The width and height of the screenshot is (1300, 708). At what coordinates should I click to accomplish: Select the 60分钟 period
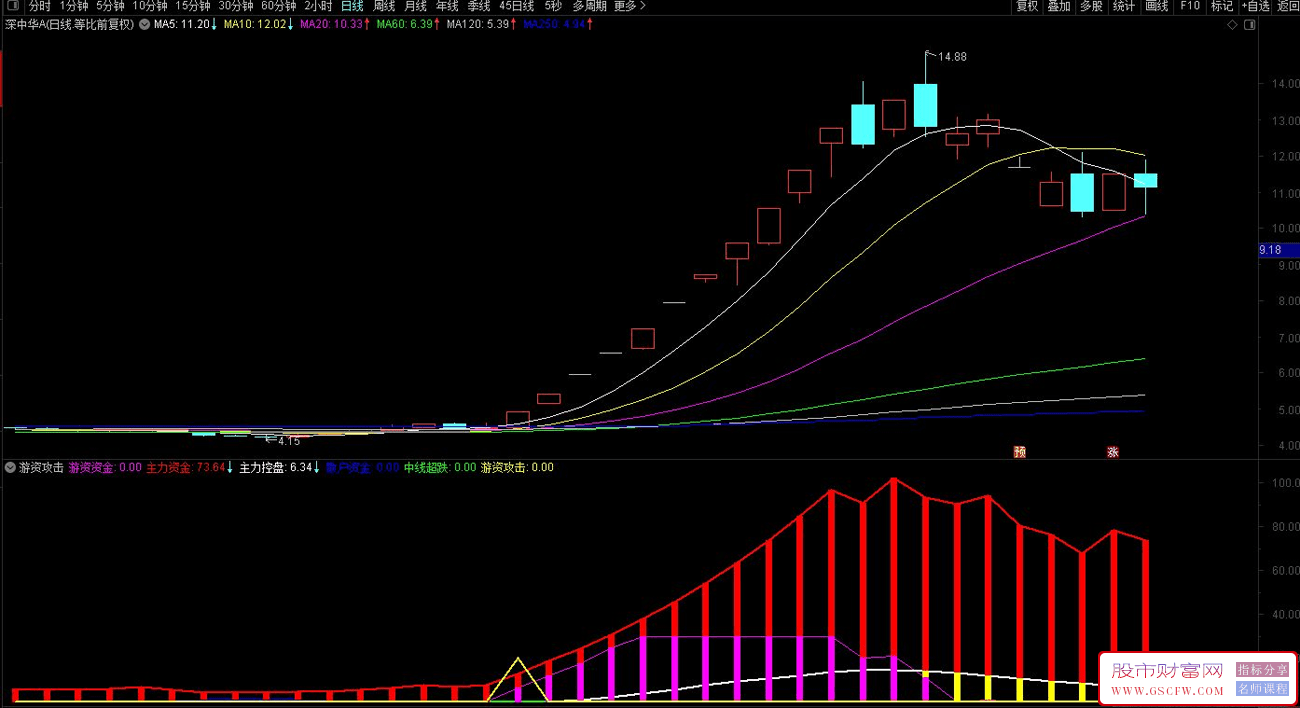tap(279, 6)
